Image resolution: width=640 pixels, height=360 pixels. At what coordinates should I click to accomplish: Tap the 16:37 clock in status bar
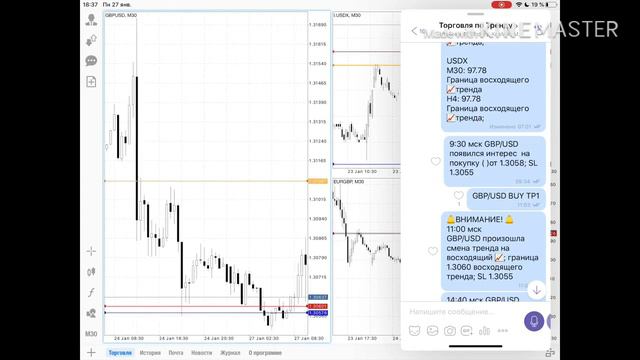click(90, 4)
